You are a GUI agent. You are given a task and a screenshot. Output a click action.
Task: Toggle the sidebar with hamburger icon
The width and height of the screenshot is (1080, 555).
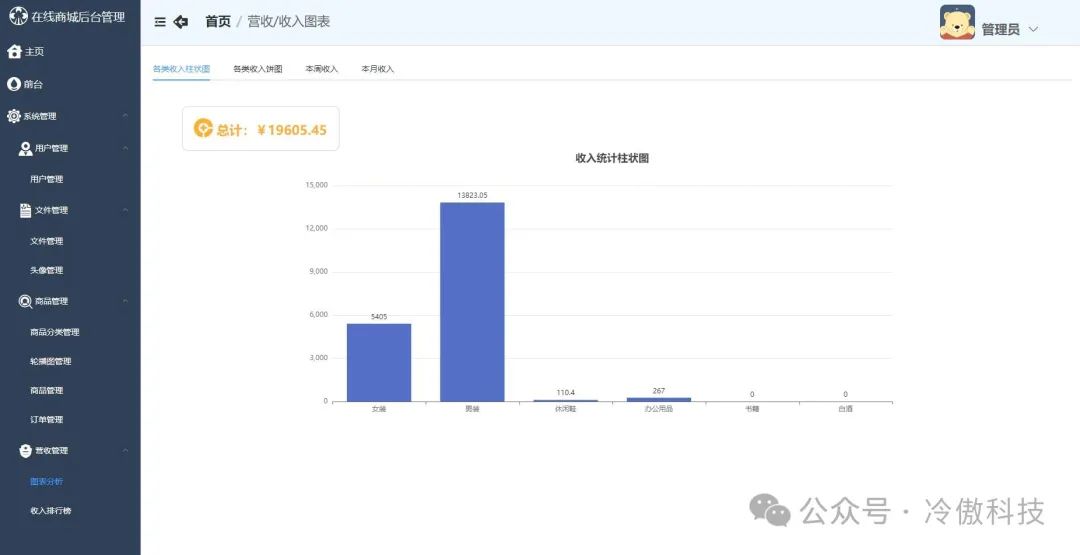[x=160, y=22]
